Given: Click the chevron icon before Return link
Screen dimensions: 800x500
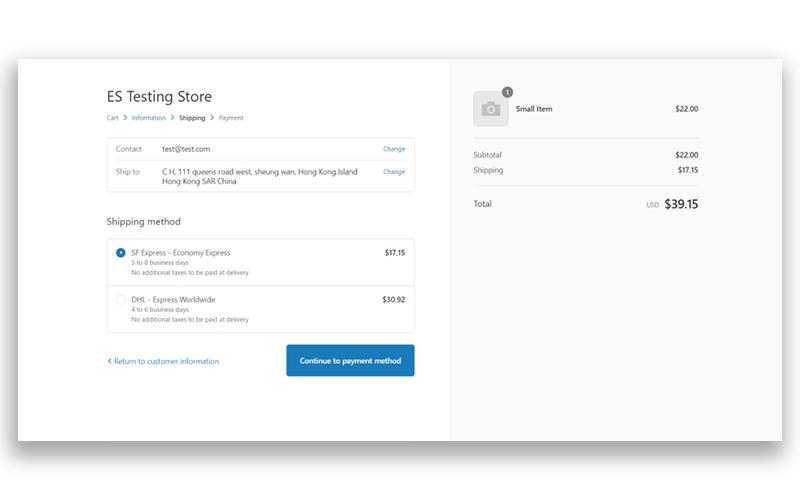Looking at the screenshot, I should (x=109, y=361).
